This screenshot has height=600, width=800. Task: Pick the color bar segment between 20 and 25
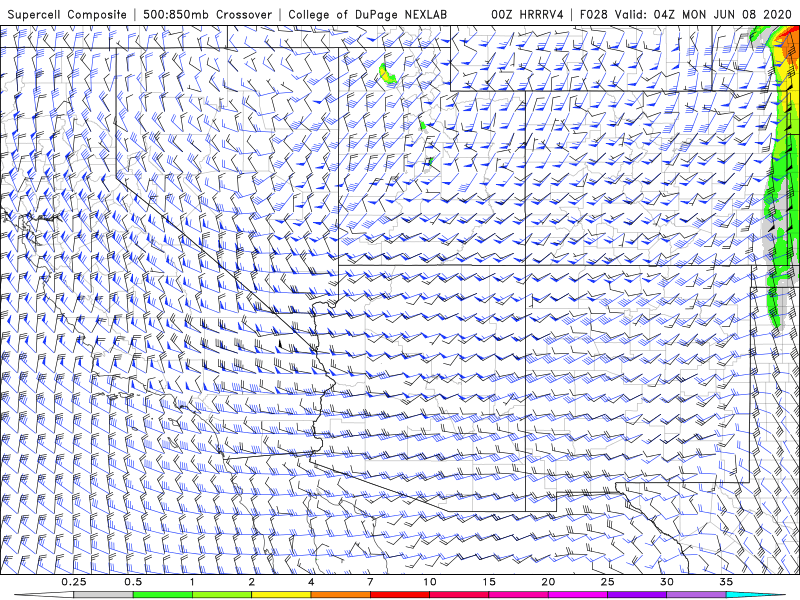click(x=578, y=595)
